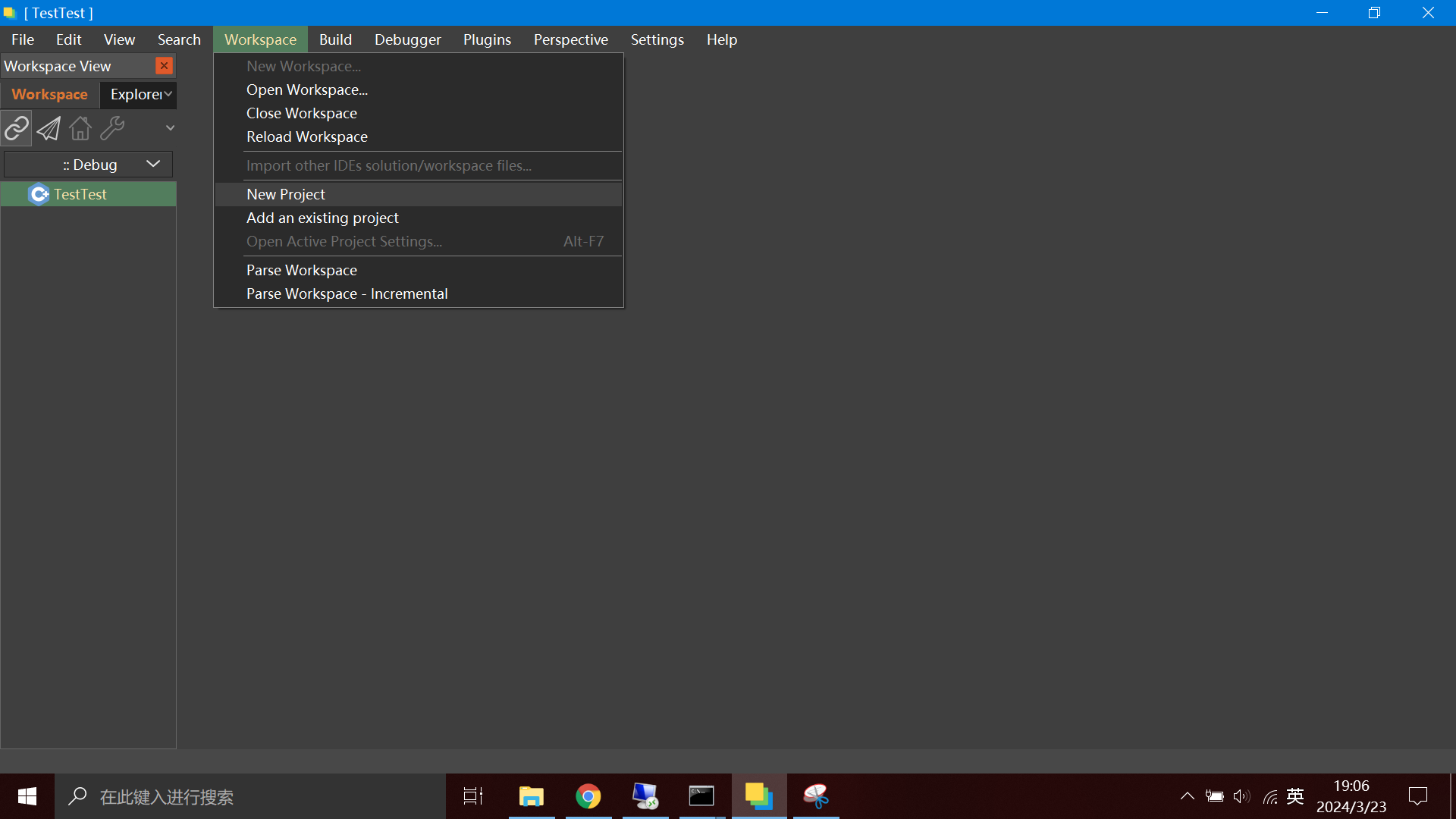Click Close Workspace in the menu
This screenshot has width=1456, height=819.
click(302, 113)
